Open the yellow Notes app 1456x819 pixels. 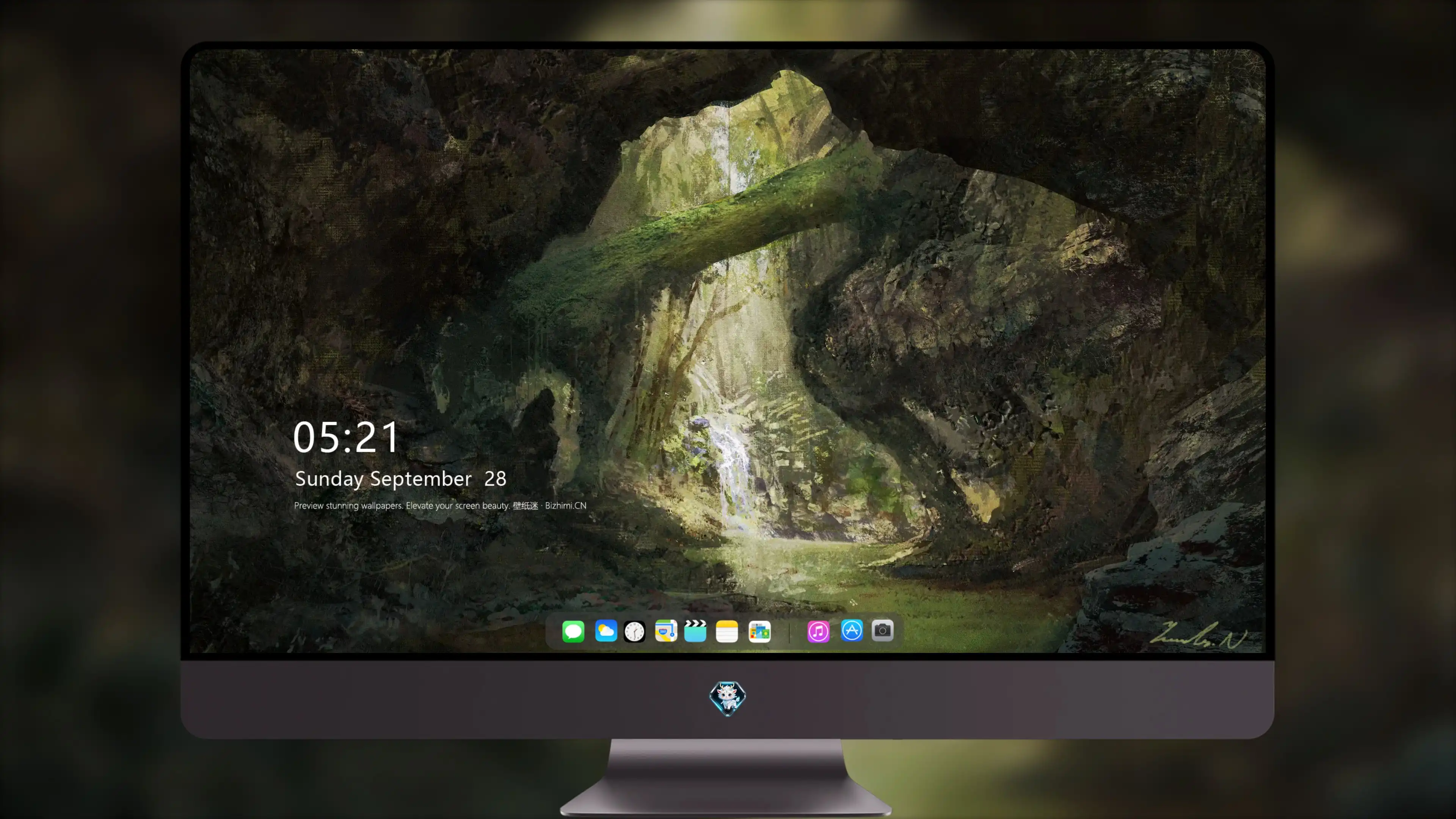point(727,631)
